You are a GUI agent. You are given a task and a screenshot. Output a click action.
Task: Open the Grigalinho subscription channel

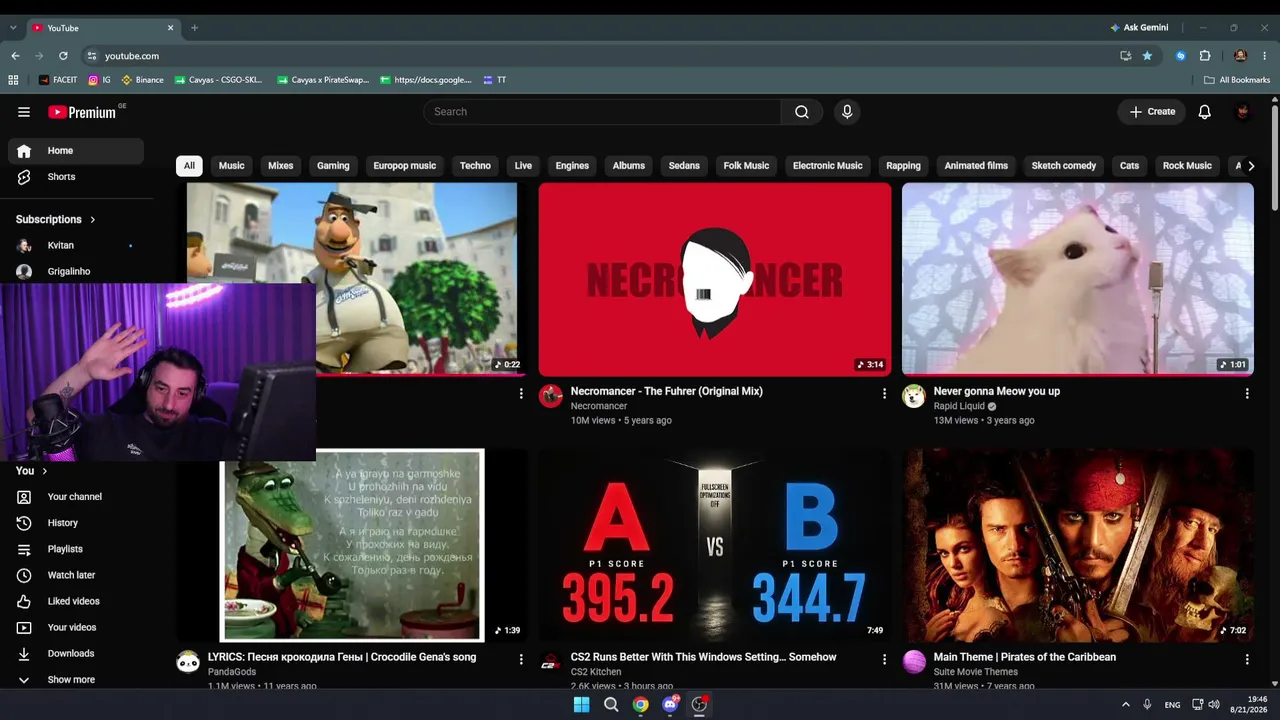coord(76,271)
